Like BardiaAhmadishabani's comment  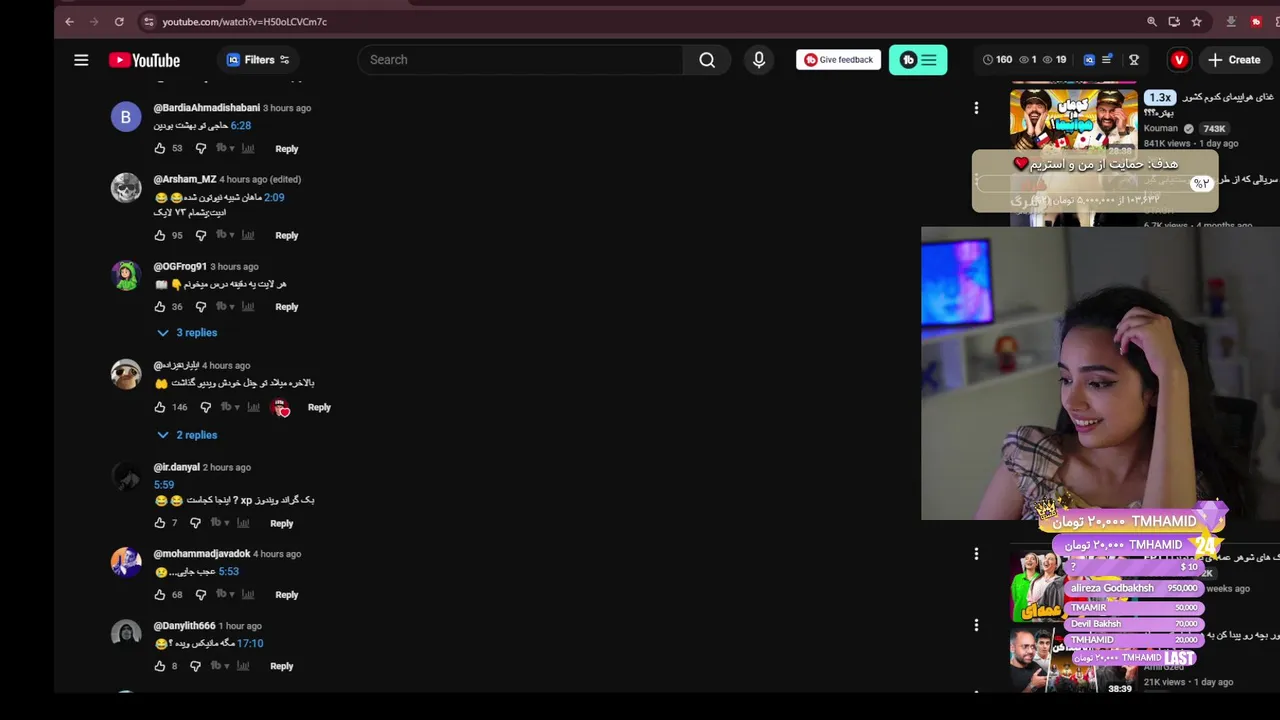click(160, 148)
